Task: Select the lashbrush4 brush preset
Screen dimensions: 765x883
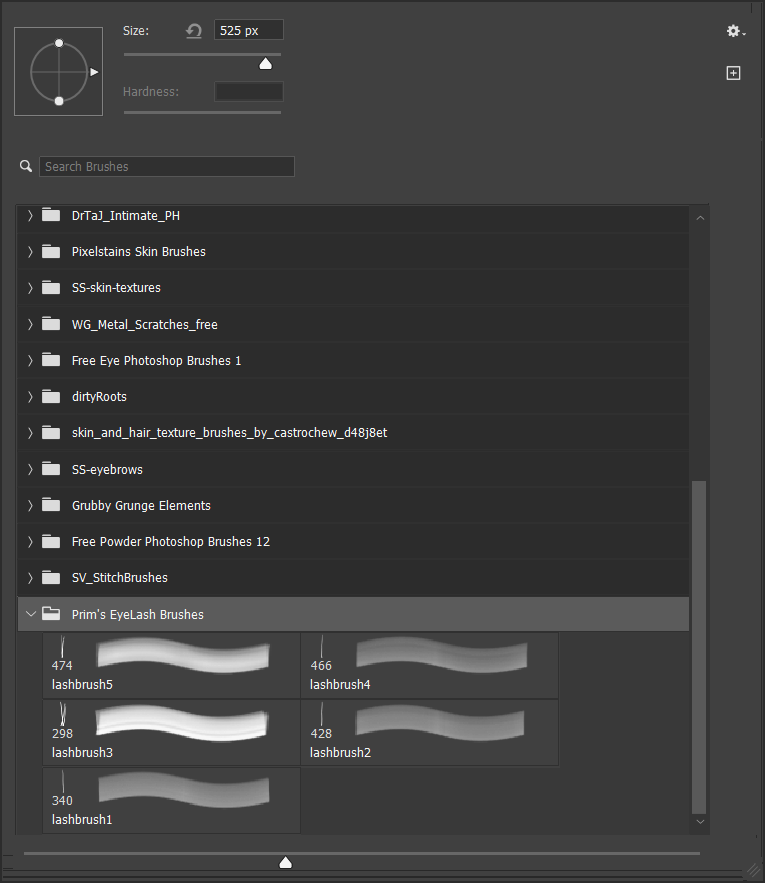Action: pyautogui.click(x=429, y=665)
